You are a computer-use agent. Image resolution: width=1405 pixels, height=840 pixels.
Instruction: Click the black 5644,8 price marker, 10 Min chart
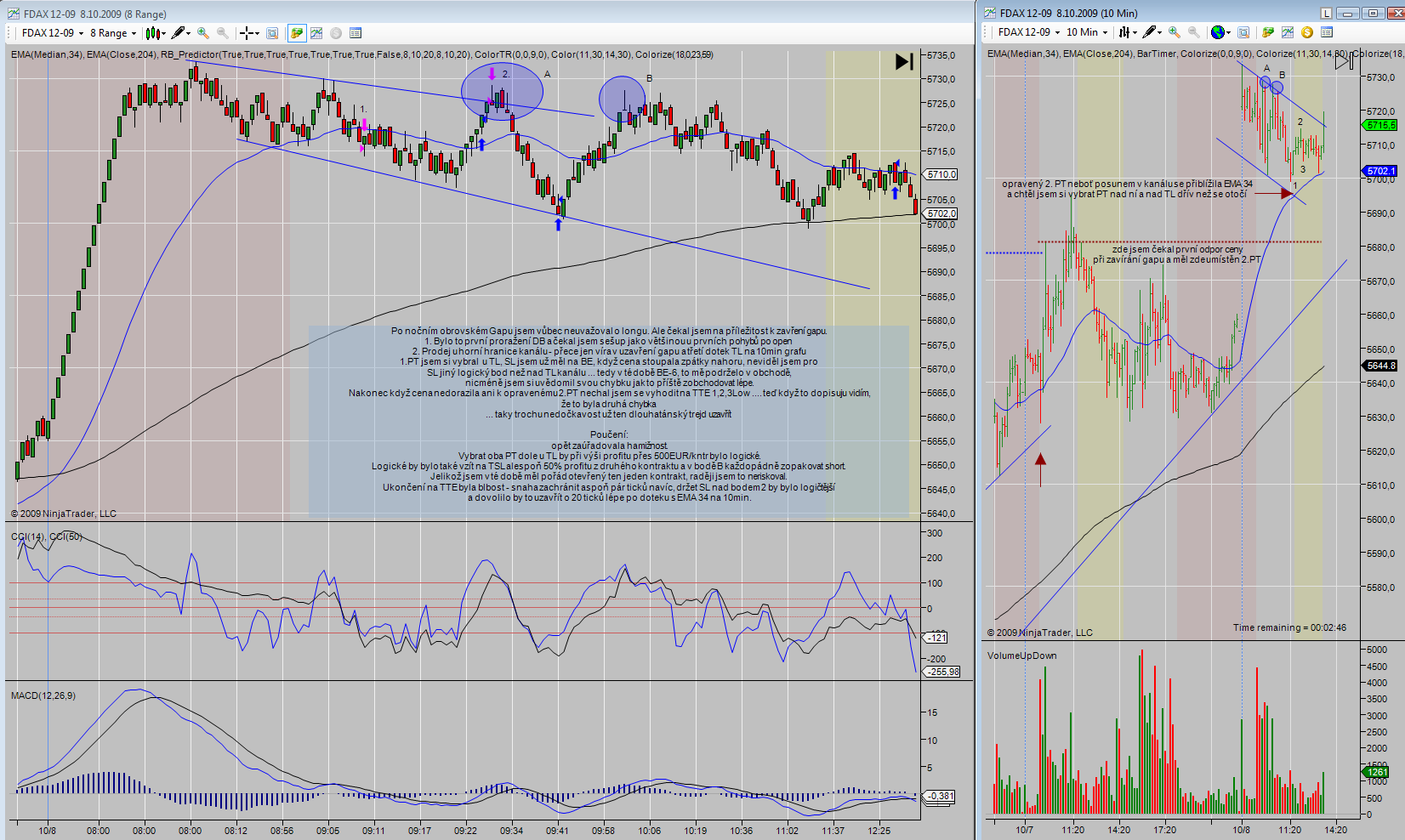coord(1380,366)
